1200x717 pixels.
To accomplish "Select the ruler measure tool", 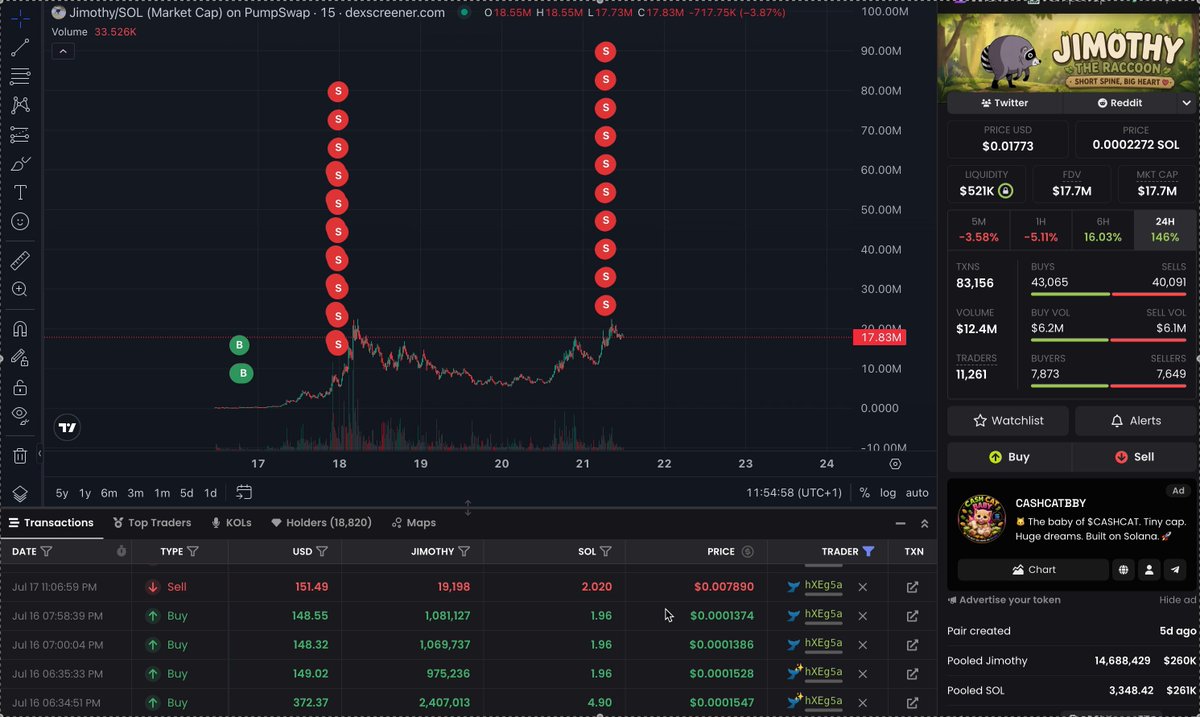I will 20,261.
